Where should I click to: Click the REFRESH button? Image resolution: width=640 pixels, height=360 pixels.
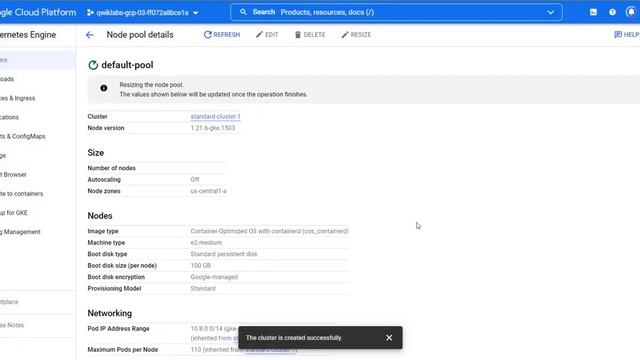click(222, 35)
